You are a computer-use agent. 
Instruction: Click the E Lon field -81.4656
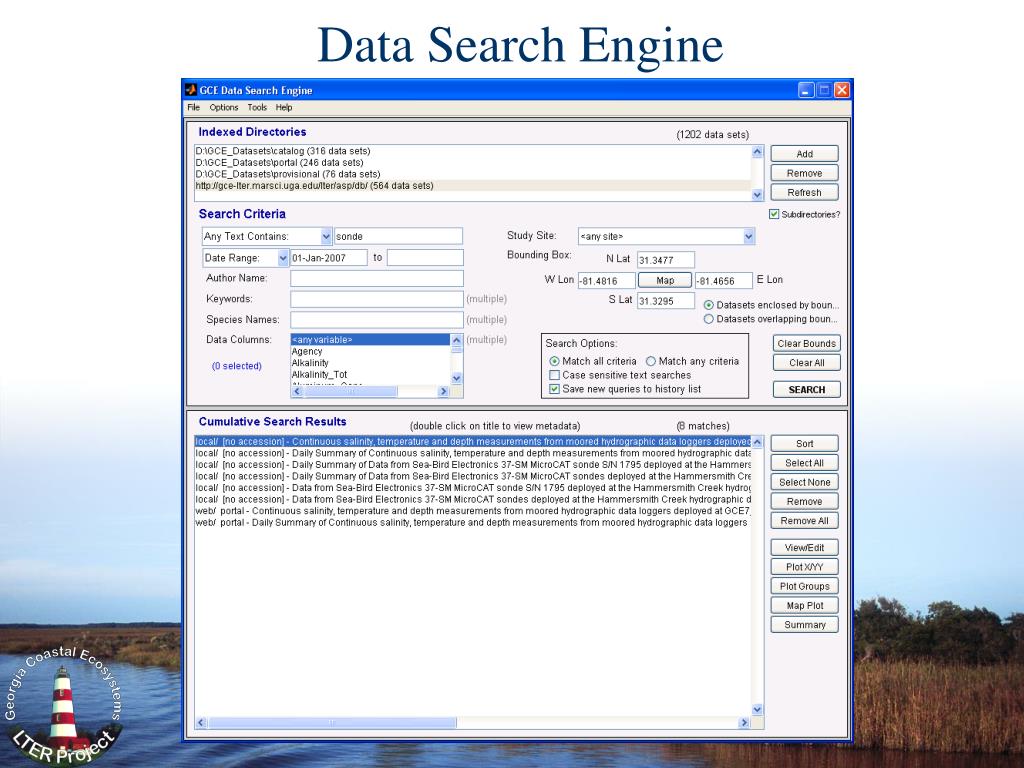[x=724, y=281]
